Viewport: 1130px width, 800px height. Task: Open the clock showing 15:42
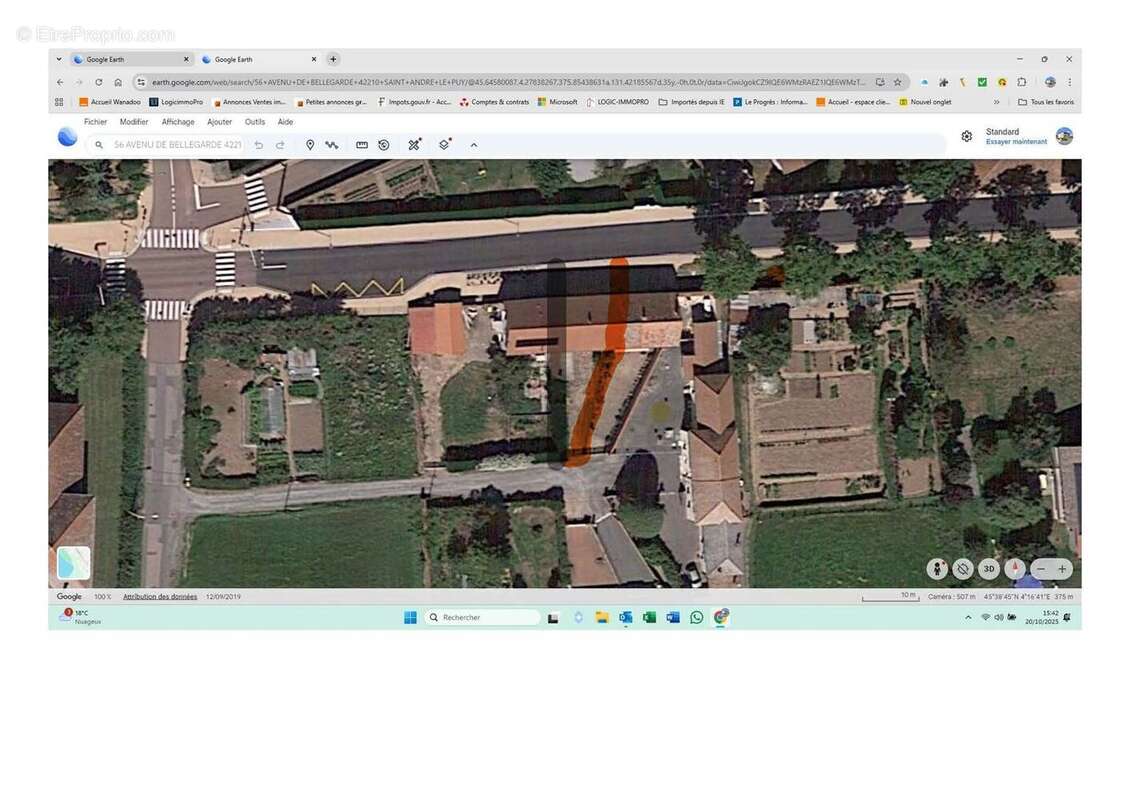pos(1041,617)
